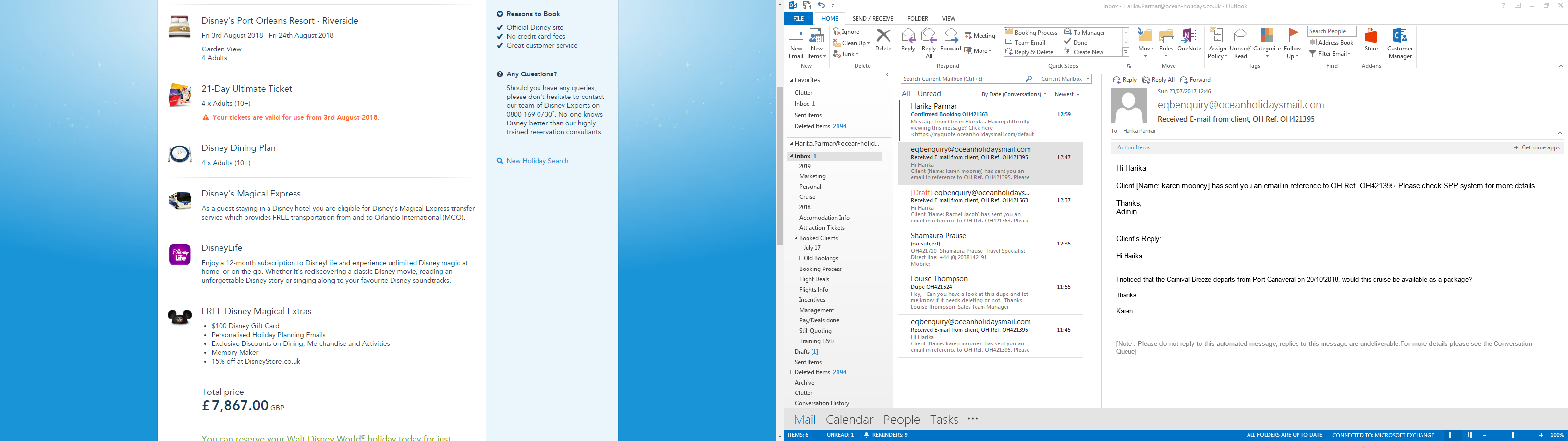Expand the Old Bookings folder
The width and height of the screenshot is (1568, 441).
[x=800, y=258]
